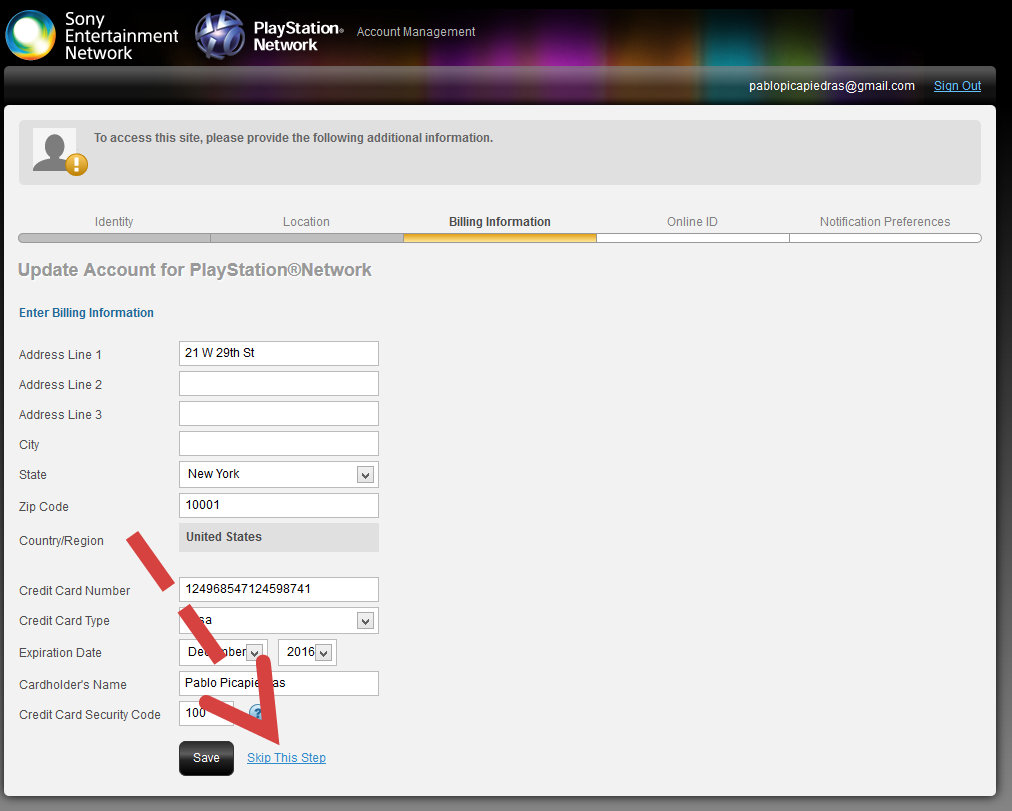The width and height of the screenshot is (1012, 811).
Task: Click the Address Line 1 field
Action: tap(278, 353)
